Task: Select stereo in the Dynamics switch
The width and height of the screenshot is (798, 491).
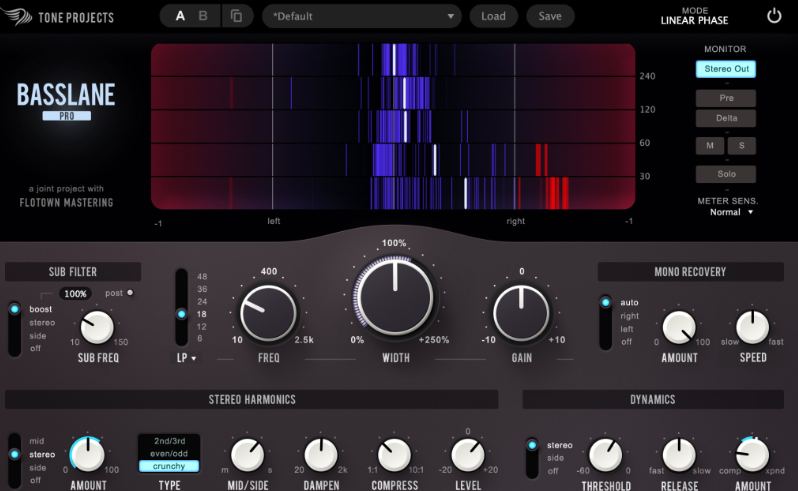Action: 559,445
